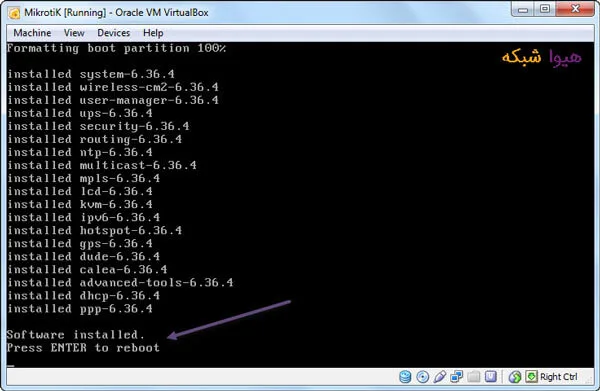Viewport: 600px width, 391px height.
Task: Open the Devices menu
Action: click(114, 33)
